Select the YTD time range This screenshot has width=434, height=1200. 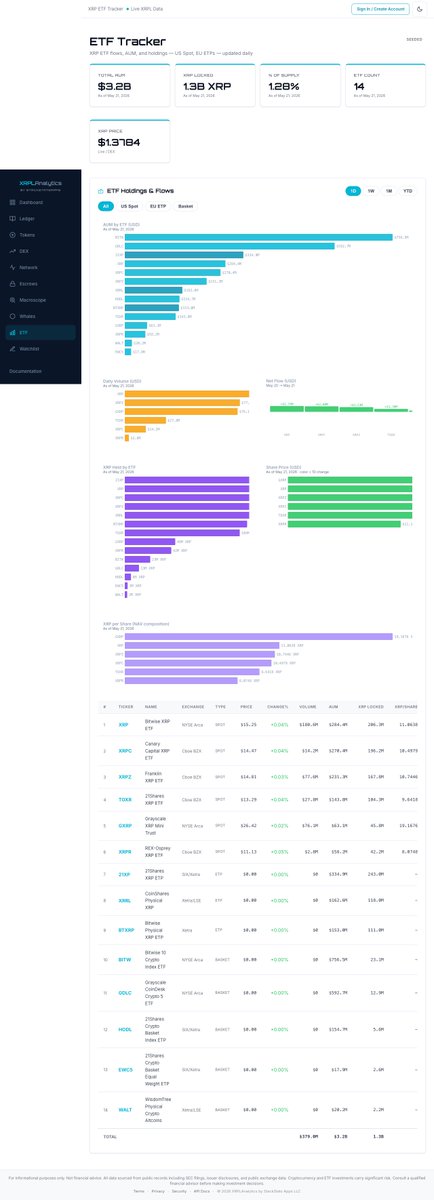(407, 190)
